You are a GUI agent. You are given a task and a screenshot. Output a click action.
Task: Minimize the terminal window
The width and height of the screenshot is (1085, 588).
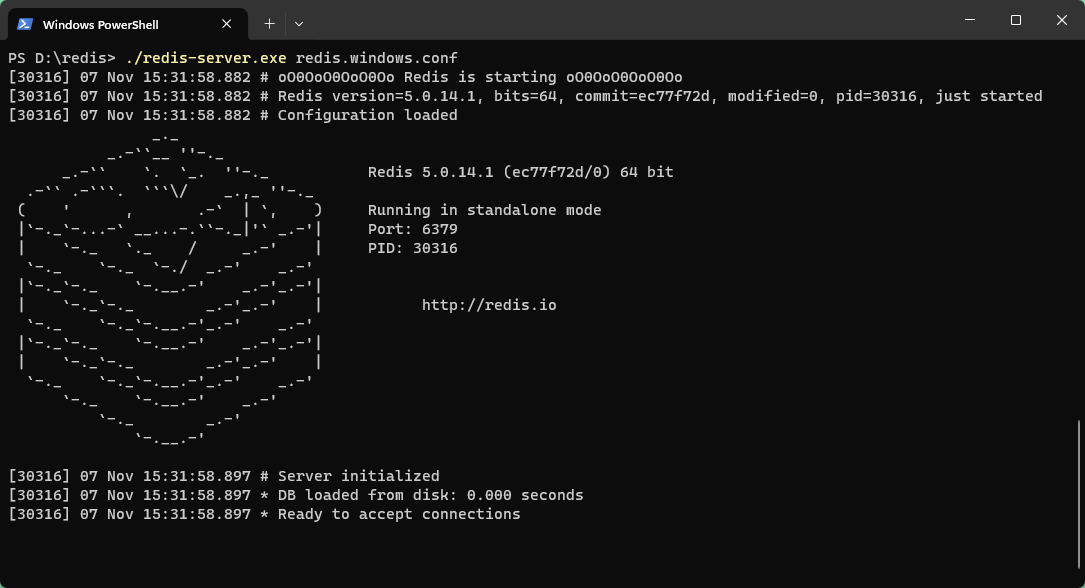pyautogui.click(x=970, y=20)
